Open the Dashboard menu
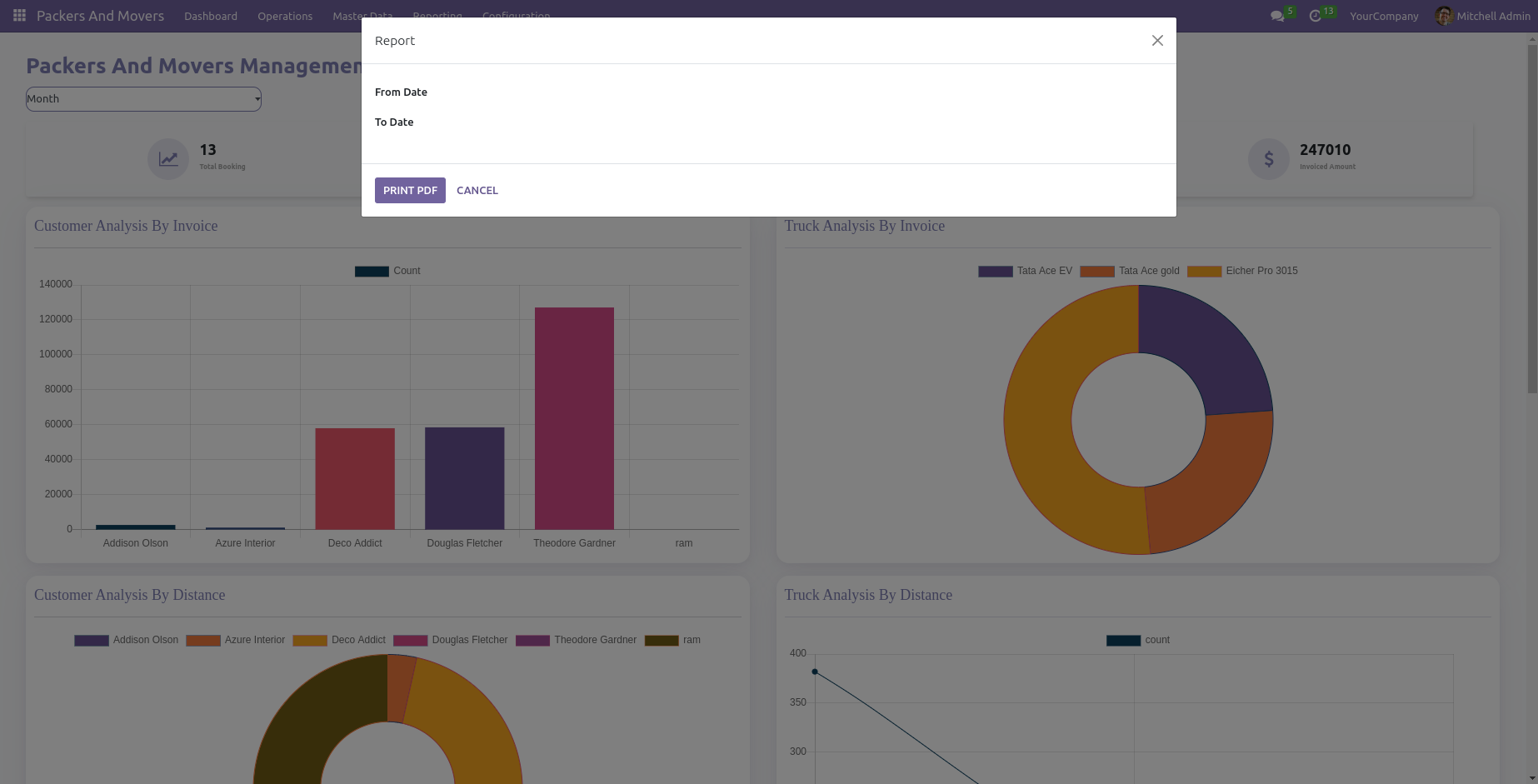This screenshot has width=1538, height=784. (211, 16)
